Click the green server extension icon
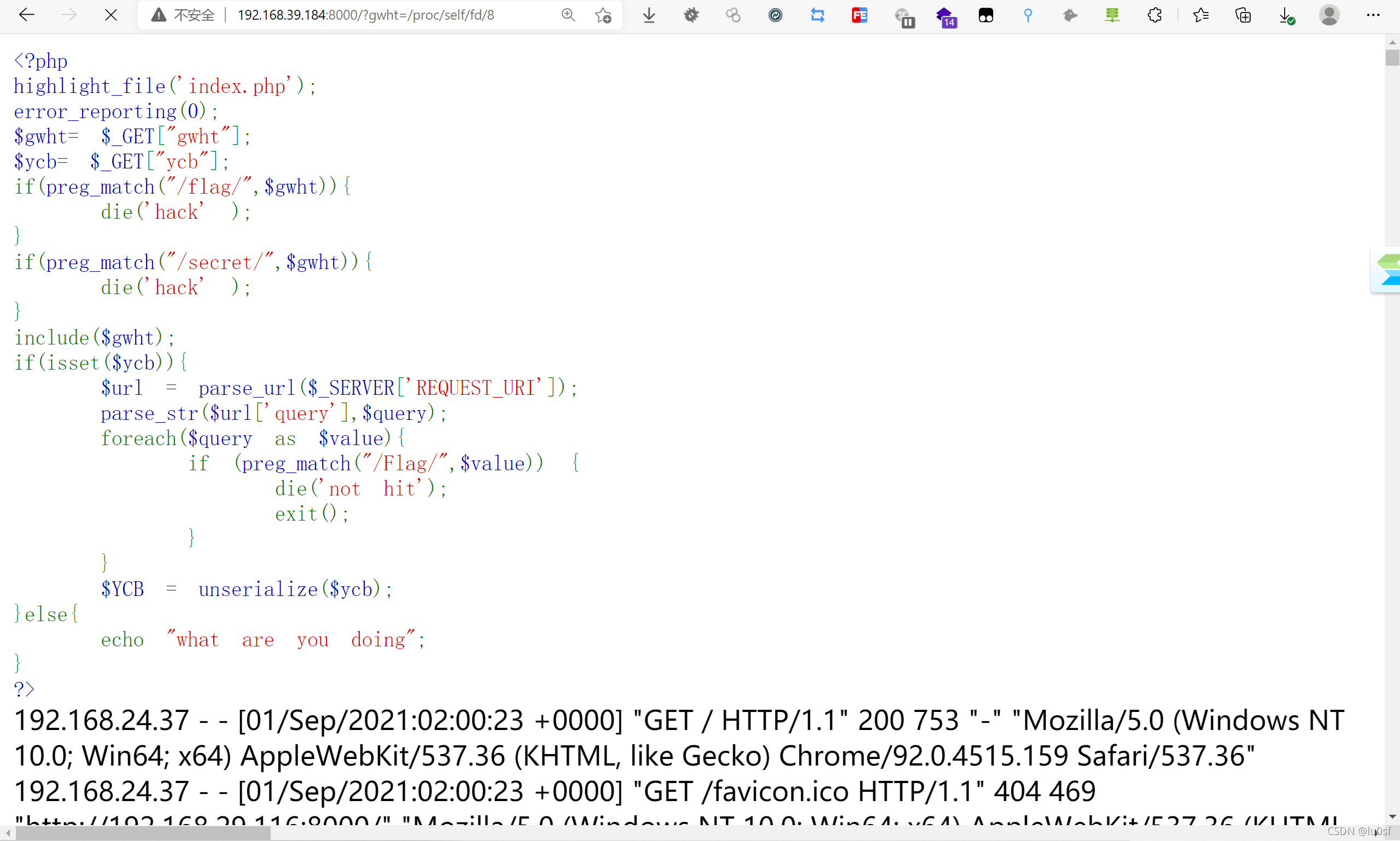Viewport: 1400px width, 841px height. 1112,15
